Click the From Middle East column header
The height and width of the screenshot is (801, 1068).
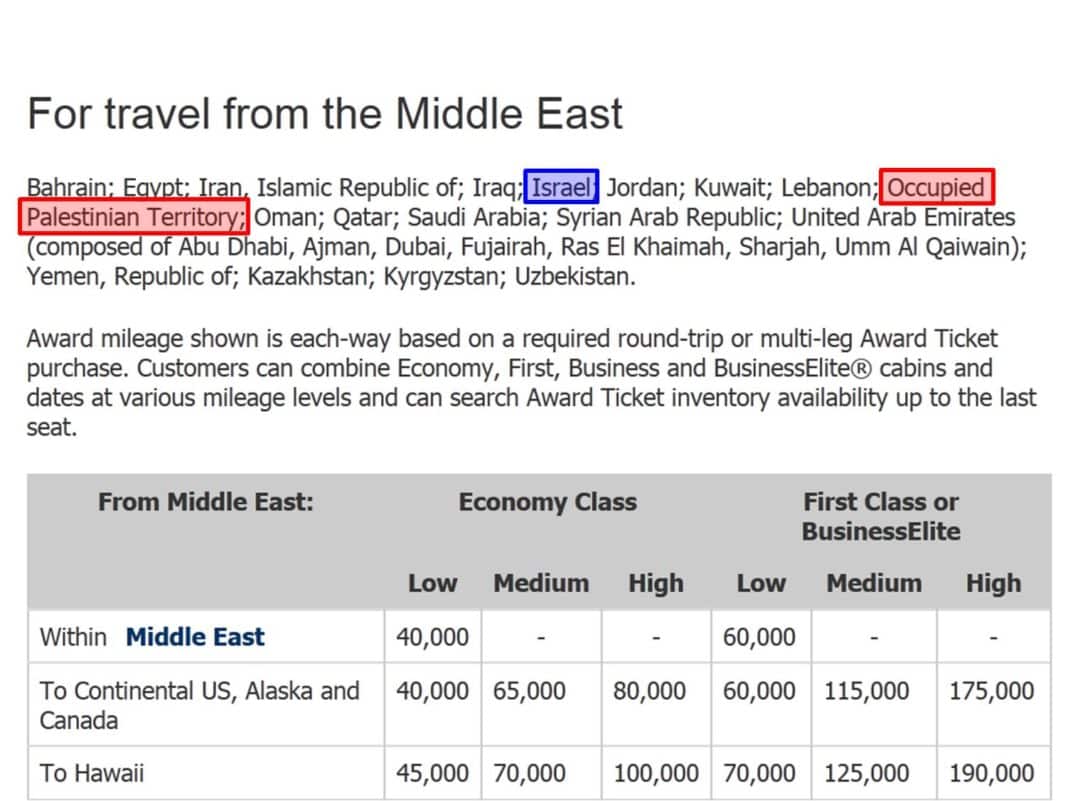pos(206,502)
